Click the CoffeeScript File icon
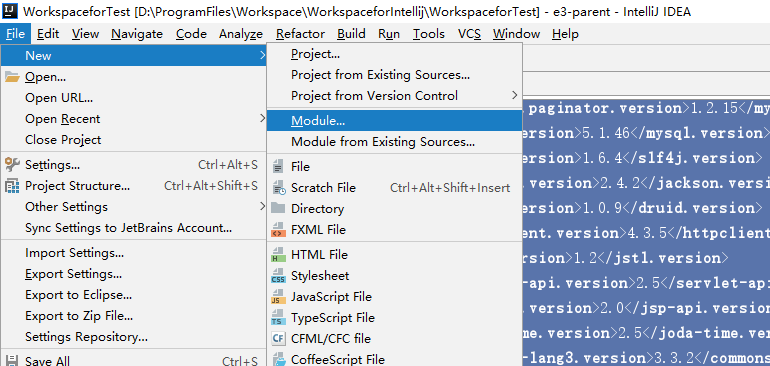The height and width of the screenshot is (366, 770). coord(278,359)
